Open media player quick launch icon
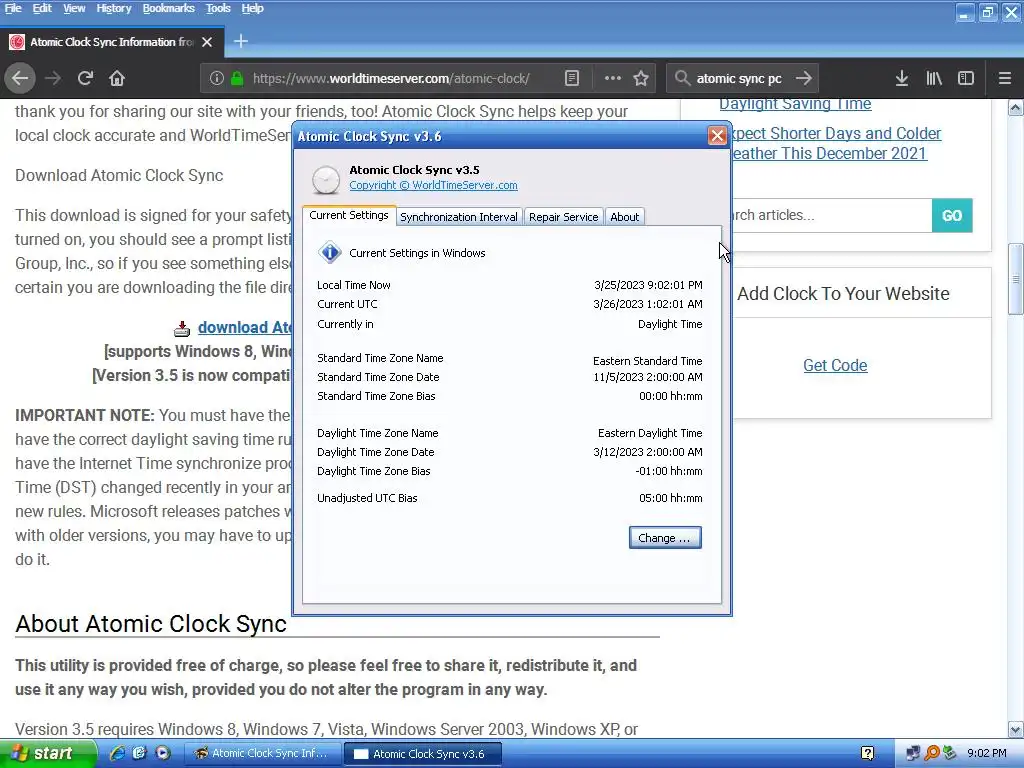 click(162, 753)
